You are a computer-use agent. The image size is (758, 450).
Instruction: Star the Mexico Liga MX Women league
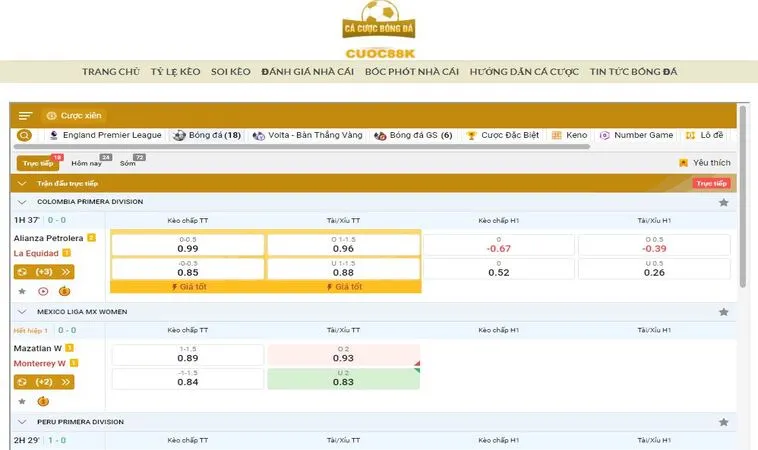pos(723,312)
